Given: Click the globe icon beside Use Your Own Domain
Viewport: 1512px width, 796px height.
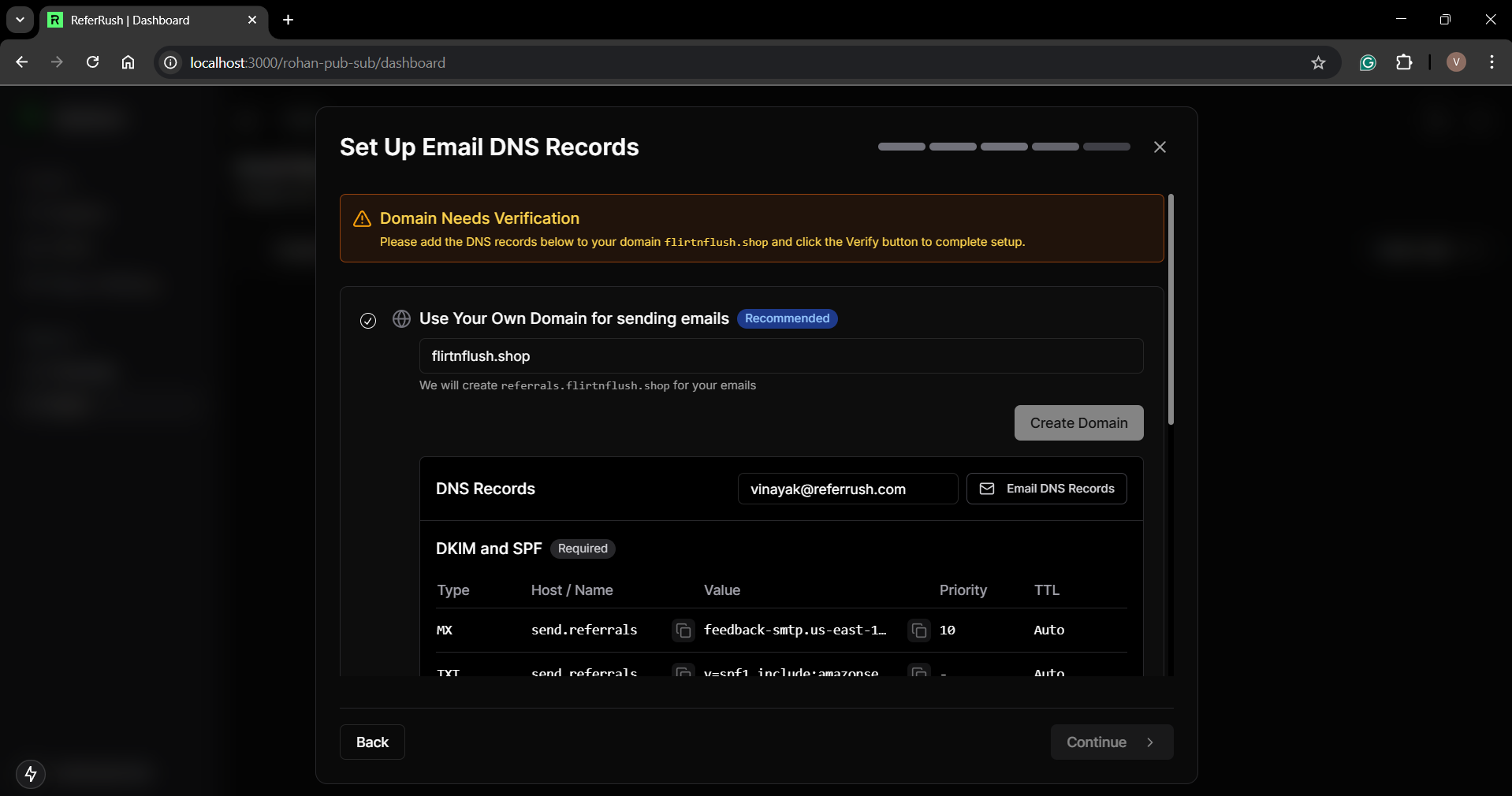Looking at the screenshot, I should coord(402,318).
